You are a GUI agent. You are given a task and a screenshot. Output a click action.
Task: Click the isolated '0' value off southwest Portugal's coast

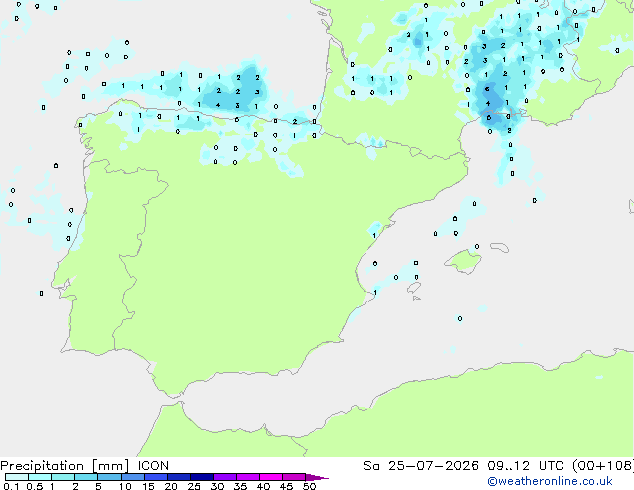[x=41, y=294]
